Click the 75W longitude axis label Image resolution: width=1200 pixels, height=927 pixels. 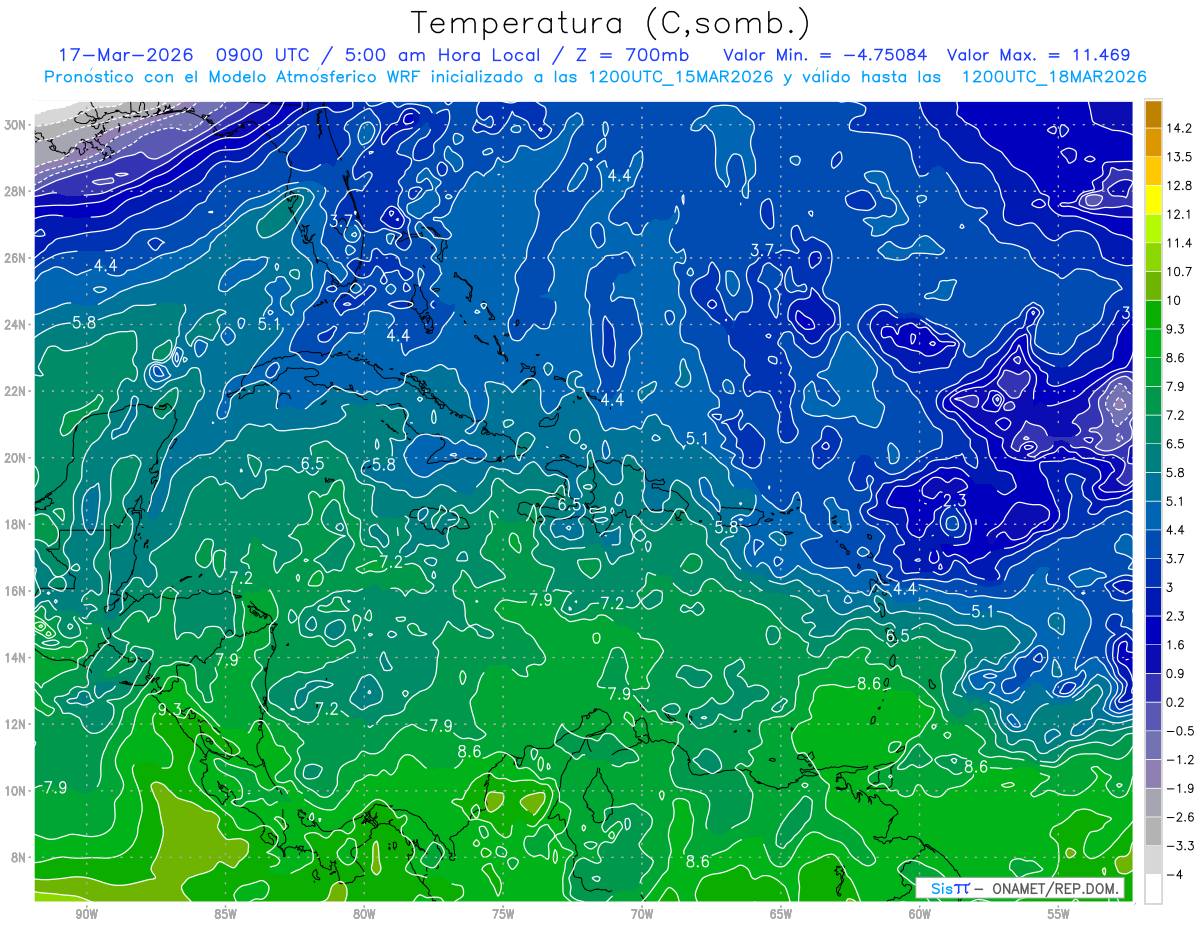coord(503,914)
